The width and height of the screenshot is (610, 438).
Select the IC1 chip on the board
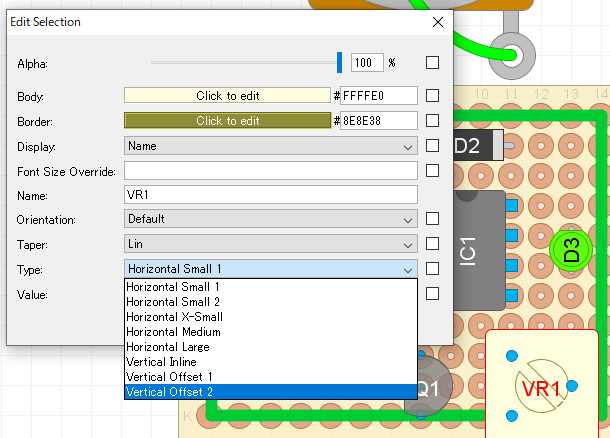pos(479,251)
